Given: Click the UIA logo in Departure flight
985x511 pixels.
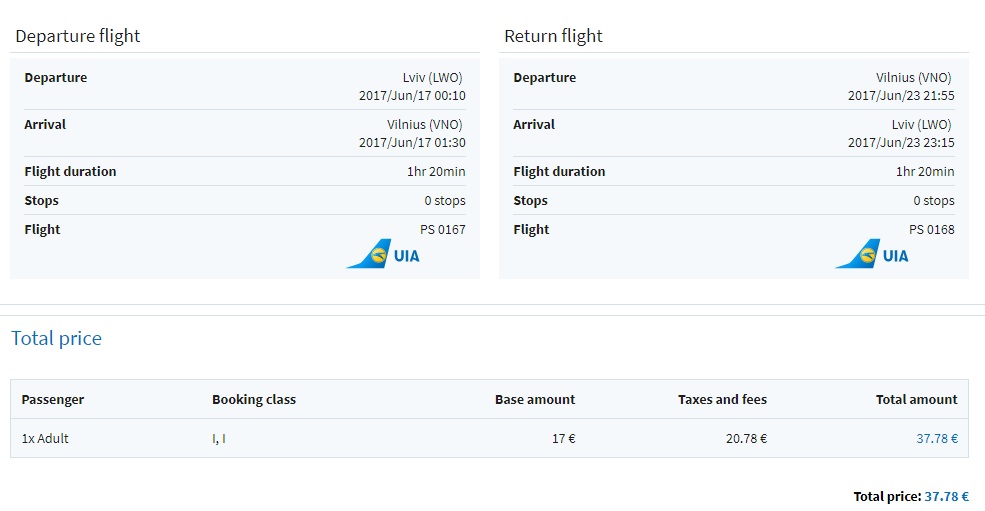Looking at the screenshot, I should [383, 254].
